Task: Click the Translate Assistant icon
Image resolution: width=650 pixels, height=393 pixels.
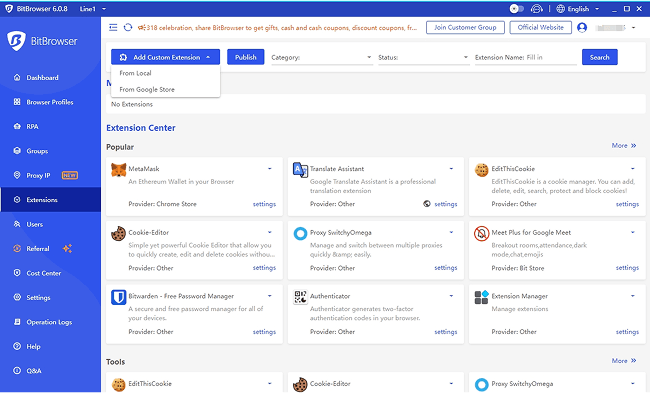Action: pos(300,170)
